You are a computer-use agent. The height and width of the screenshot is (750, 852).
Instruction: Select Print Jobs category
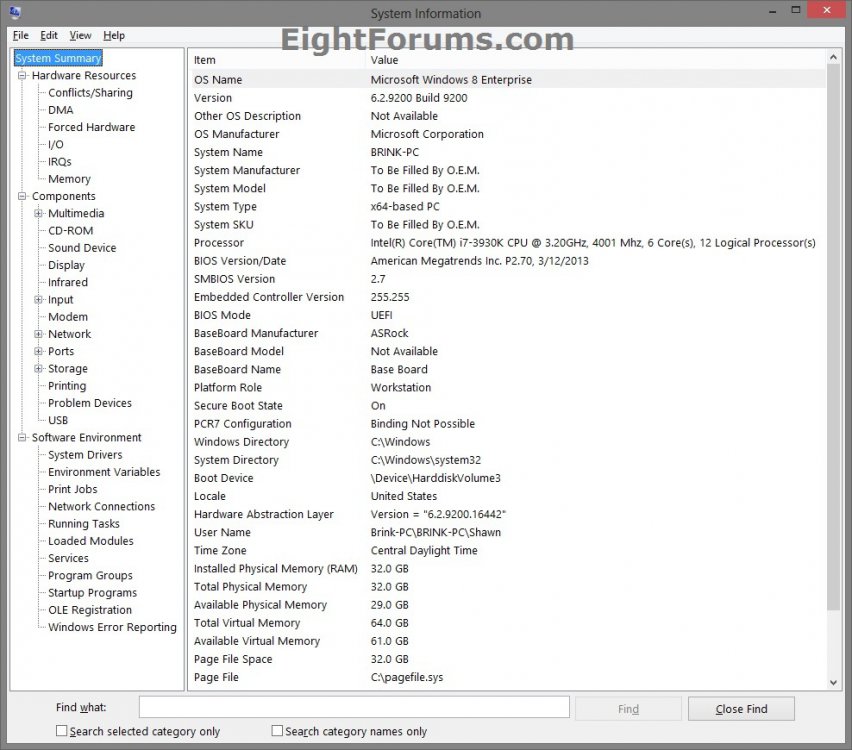pyautogui.click(x=72, y=489)
